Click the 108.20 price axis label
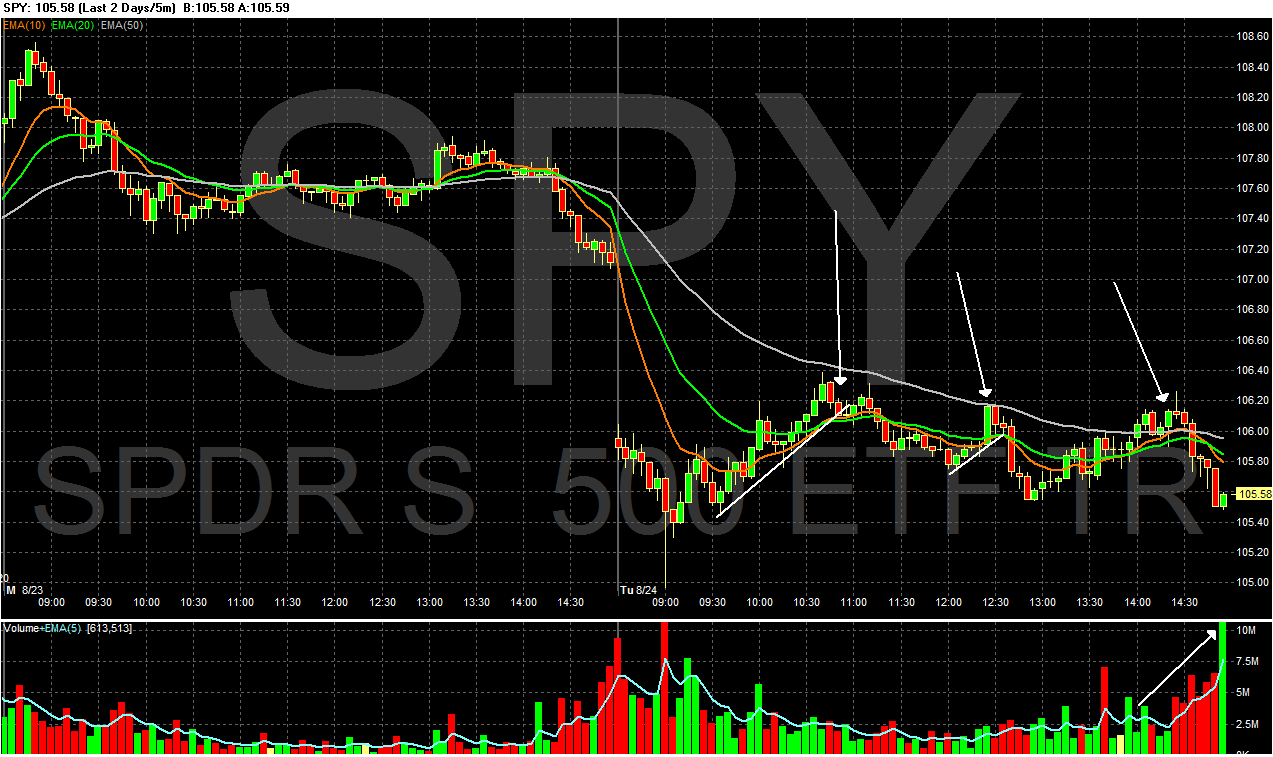Image resolution: width=1273 pixels, height=757 pixels. pos(1254,98)
